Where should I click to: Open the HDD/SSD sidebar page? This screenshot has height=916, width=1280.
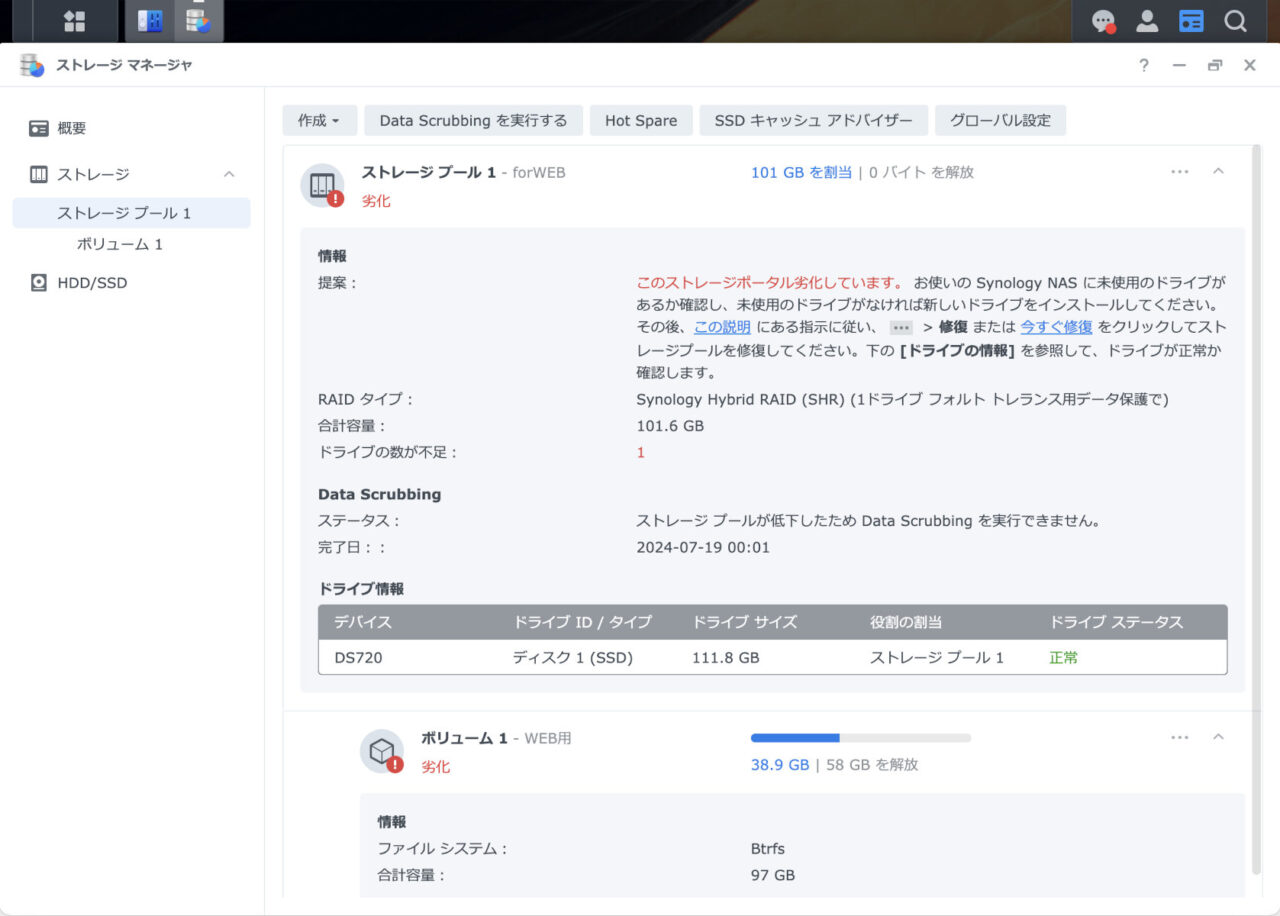click(92, 283)
